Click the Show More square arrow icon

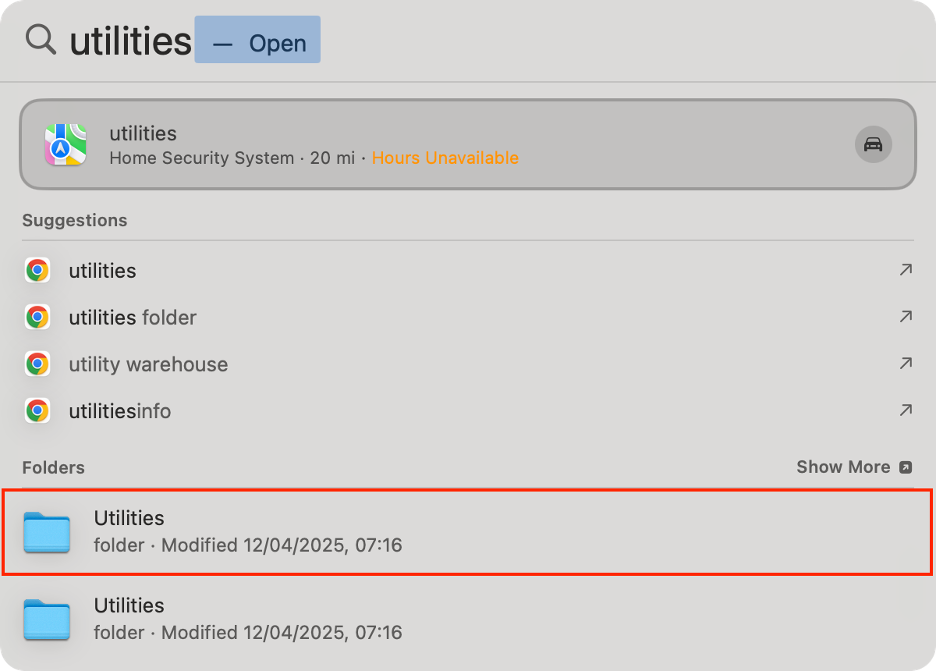(906, 467)
